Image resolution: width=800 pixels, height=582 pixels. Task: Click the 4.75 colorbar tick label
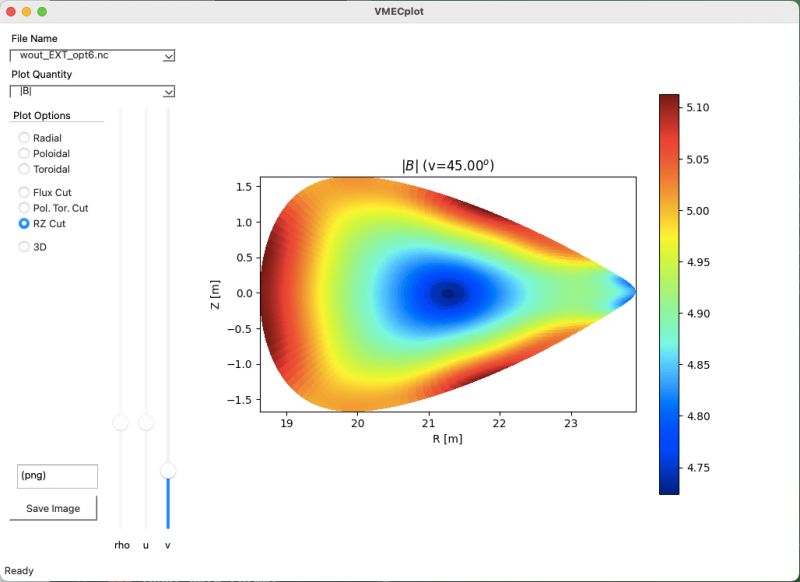coord(697,468)
